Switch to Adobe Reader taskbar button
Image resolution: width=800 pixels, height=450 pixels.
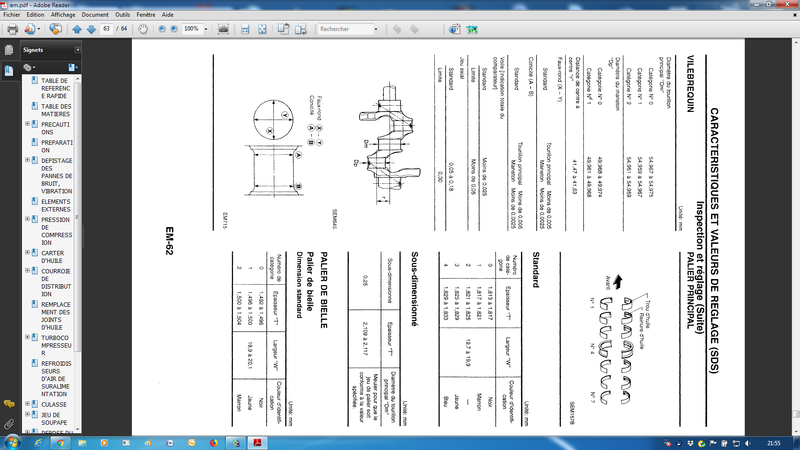click(257, 443)
